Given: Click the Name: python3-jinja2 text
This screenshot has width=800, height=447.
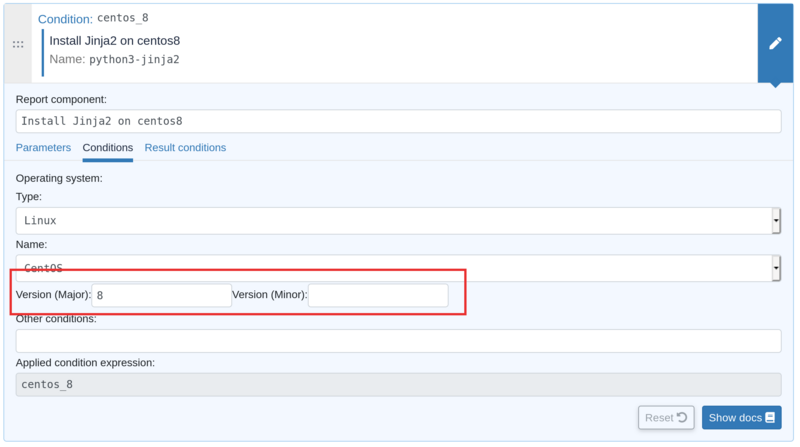Looking at the screenshot, I should tap(114, 59).
